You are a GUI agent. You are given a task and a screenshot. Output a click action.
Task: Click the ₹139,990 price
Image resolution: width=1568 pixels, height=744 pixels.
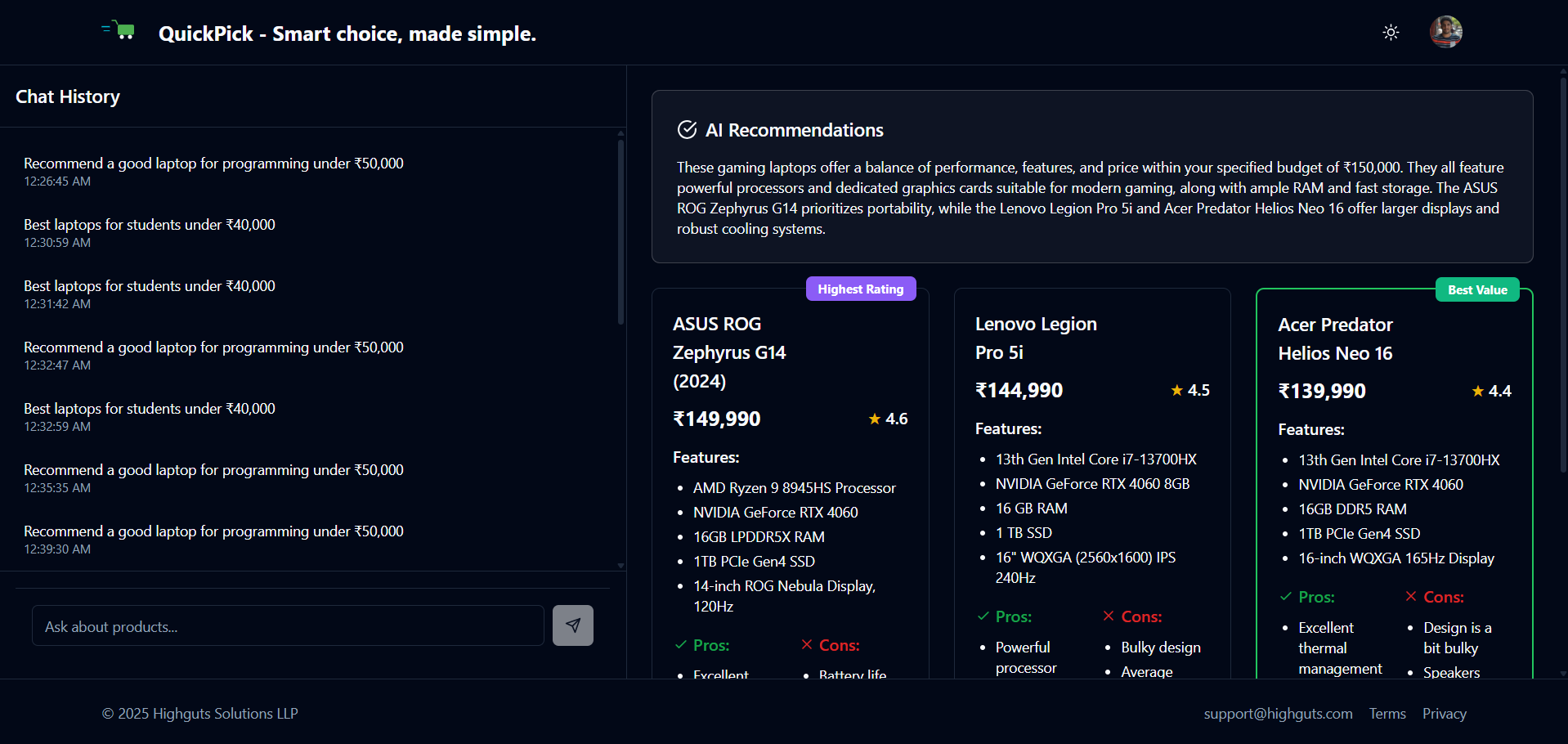pos(1322,391)
